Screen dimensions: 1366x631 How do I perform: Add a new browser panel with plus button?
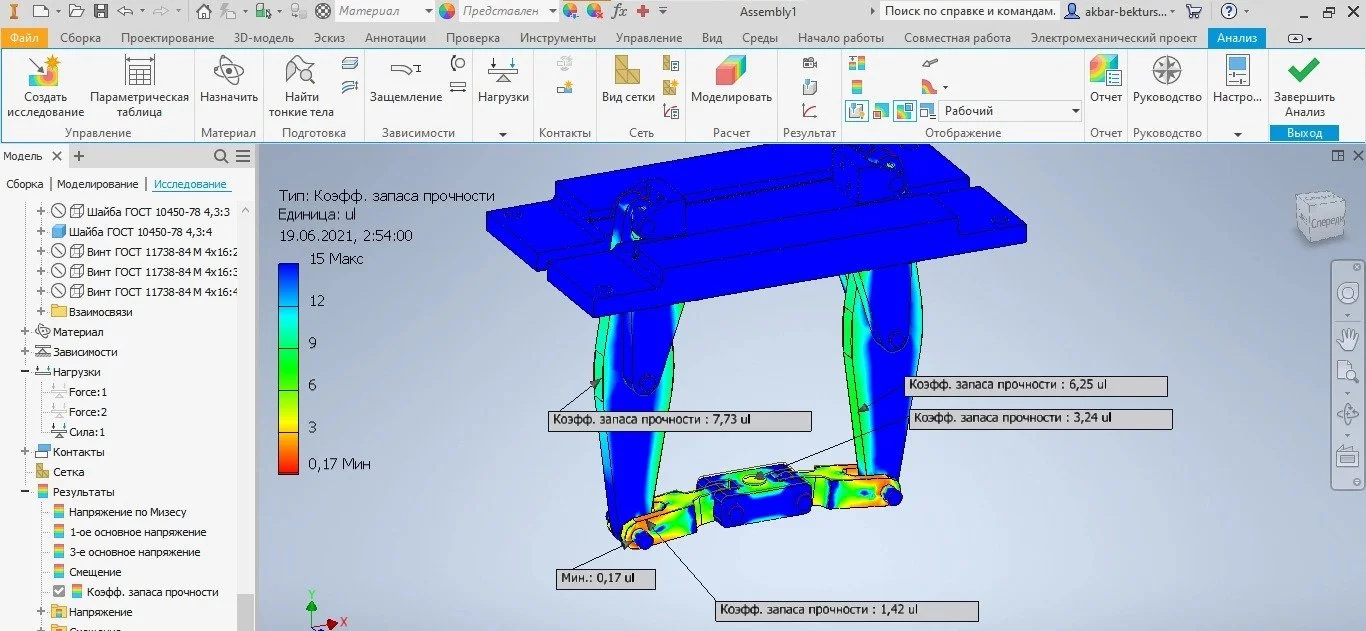(79, 156)
